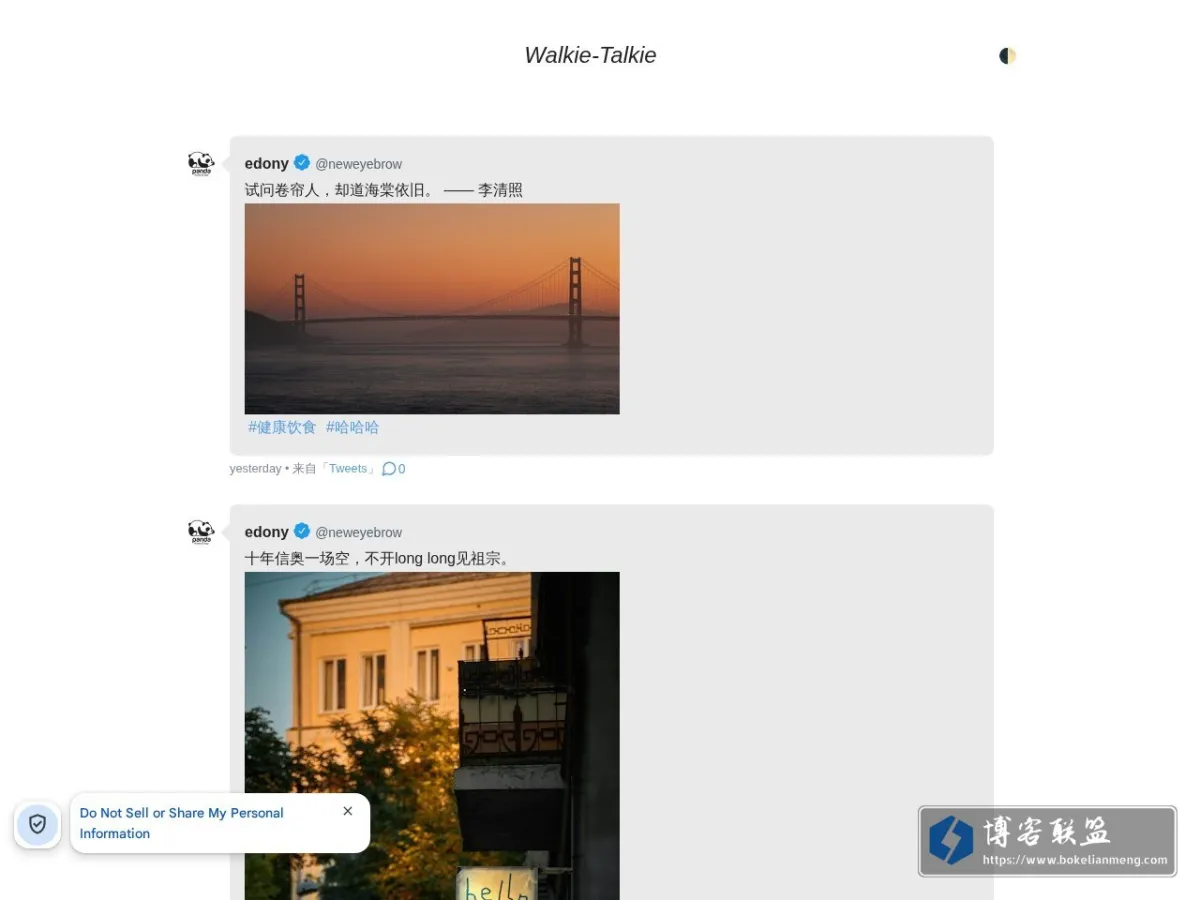This screenshot has width=1200, height=900.
Task: Open the Golden Gate Bridge photo
Action: pyautogui.click(x=432, y=309)
